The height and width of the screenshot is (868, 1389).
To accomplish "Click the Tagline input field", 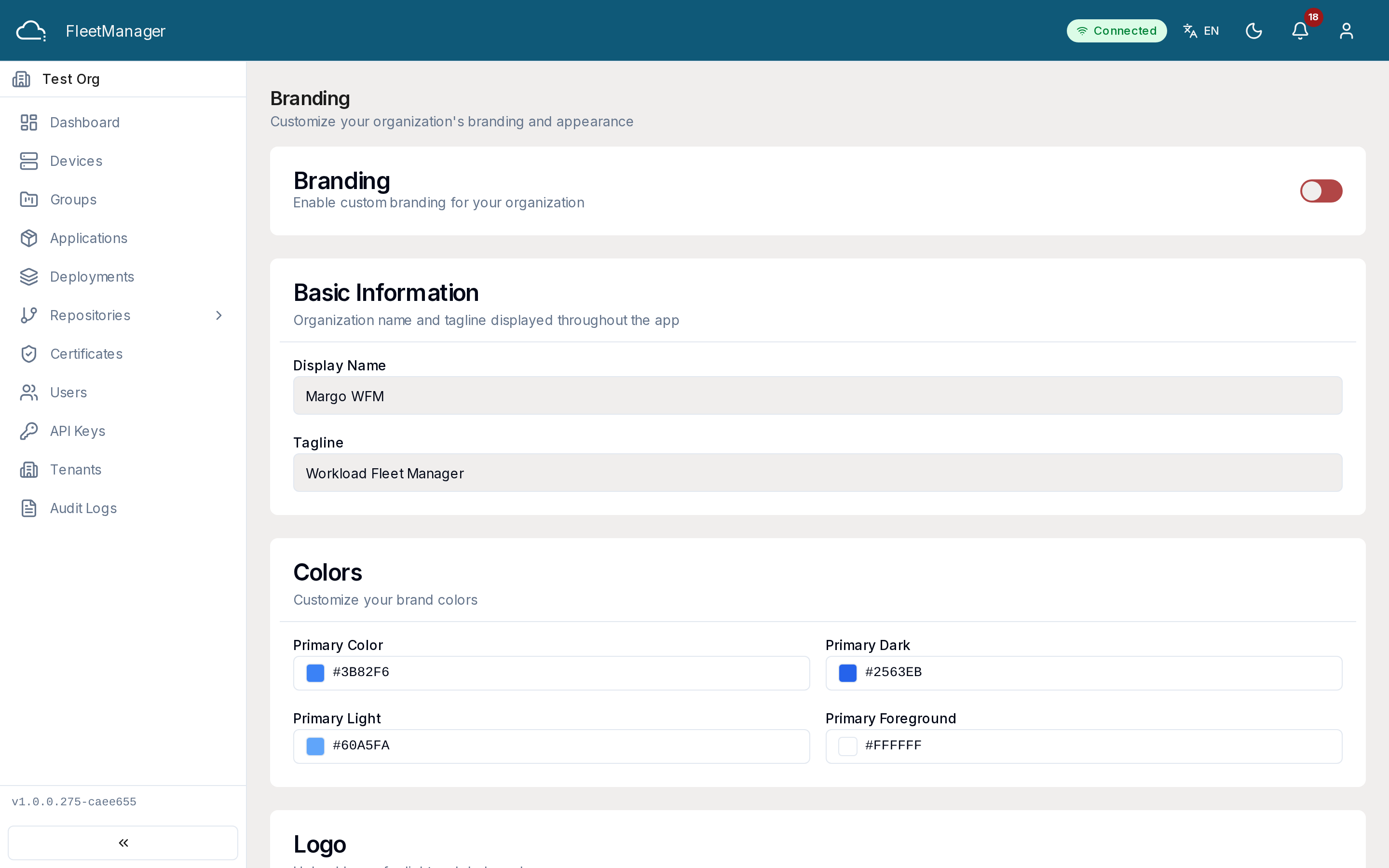I will 817,473.
